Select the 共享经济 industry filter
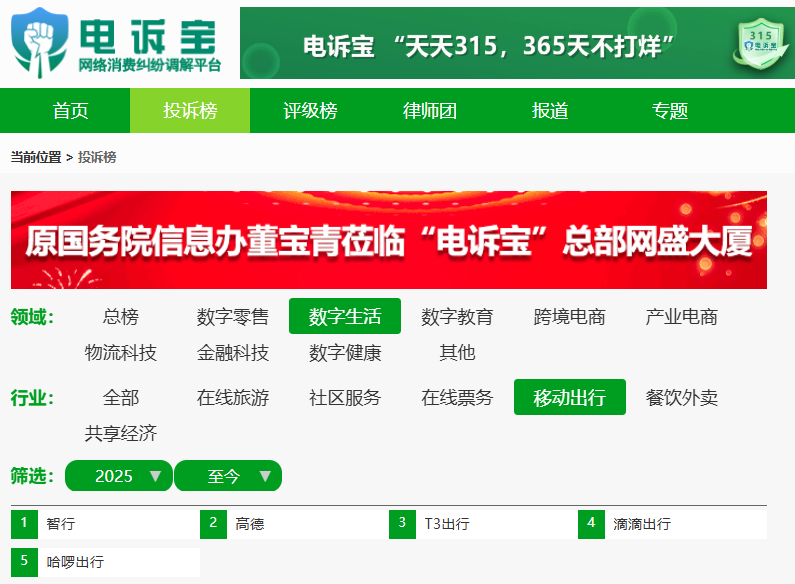The height and width of the screenshot is (584, 795). [121, 433]
